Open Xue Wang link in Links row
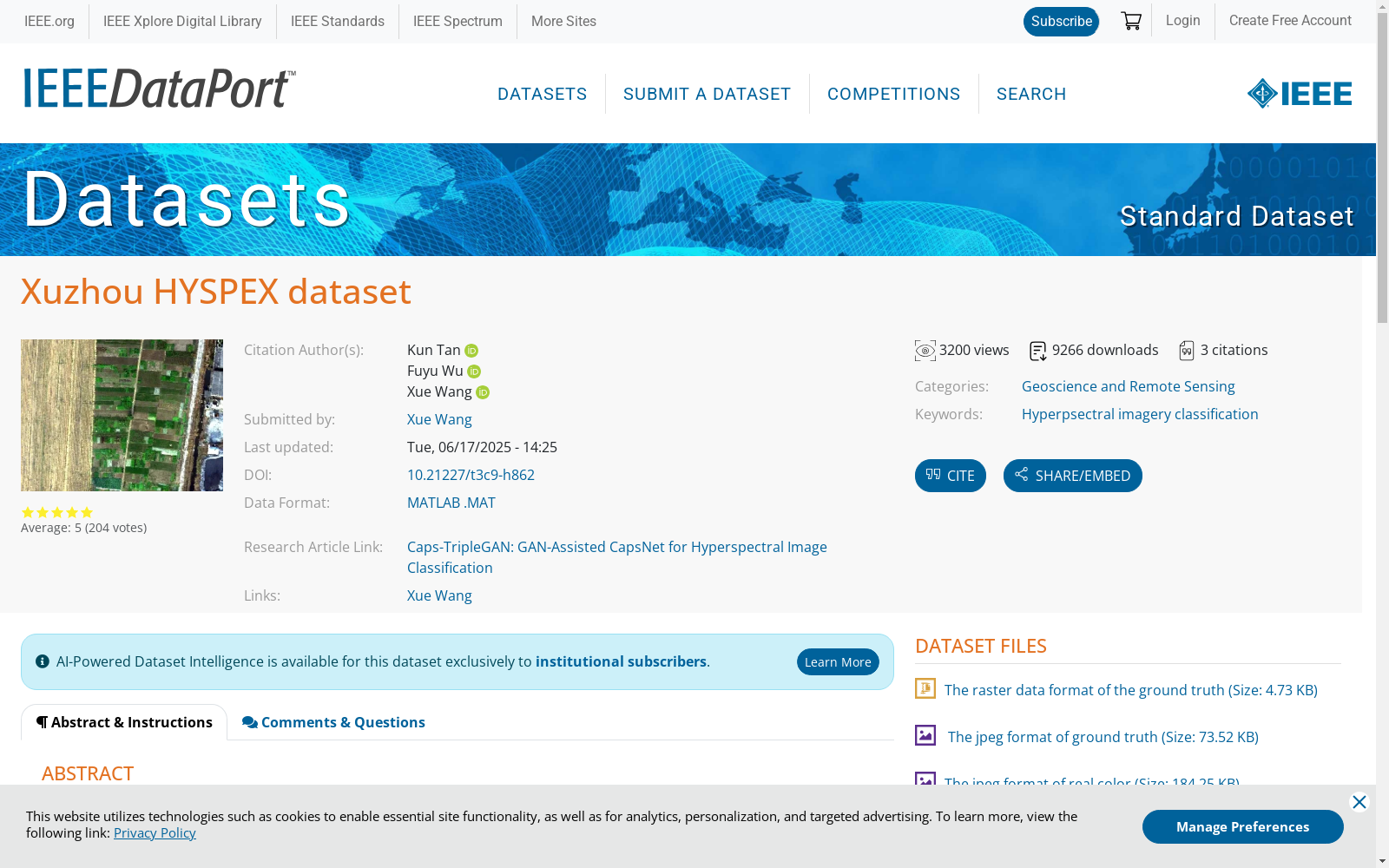1389x868 pixels. tap(439, 595)
